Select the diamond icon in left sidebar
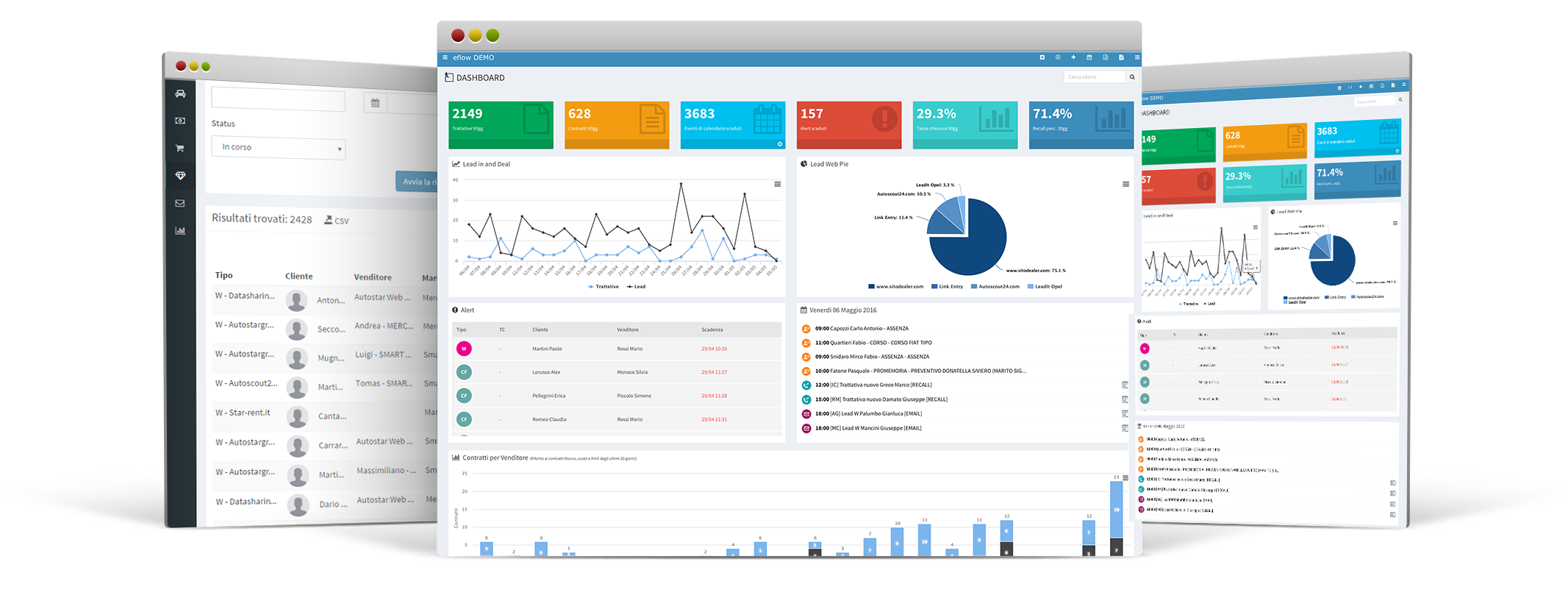 180,175
